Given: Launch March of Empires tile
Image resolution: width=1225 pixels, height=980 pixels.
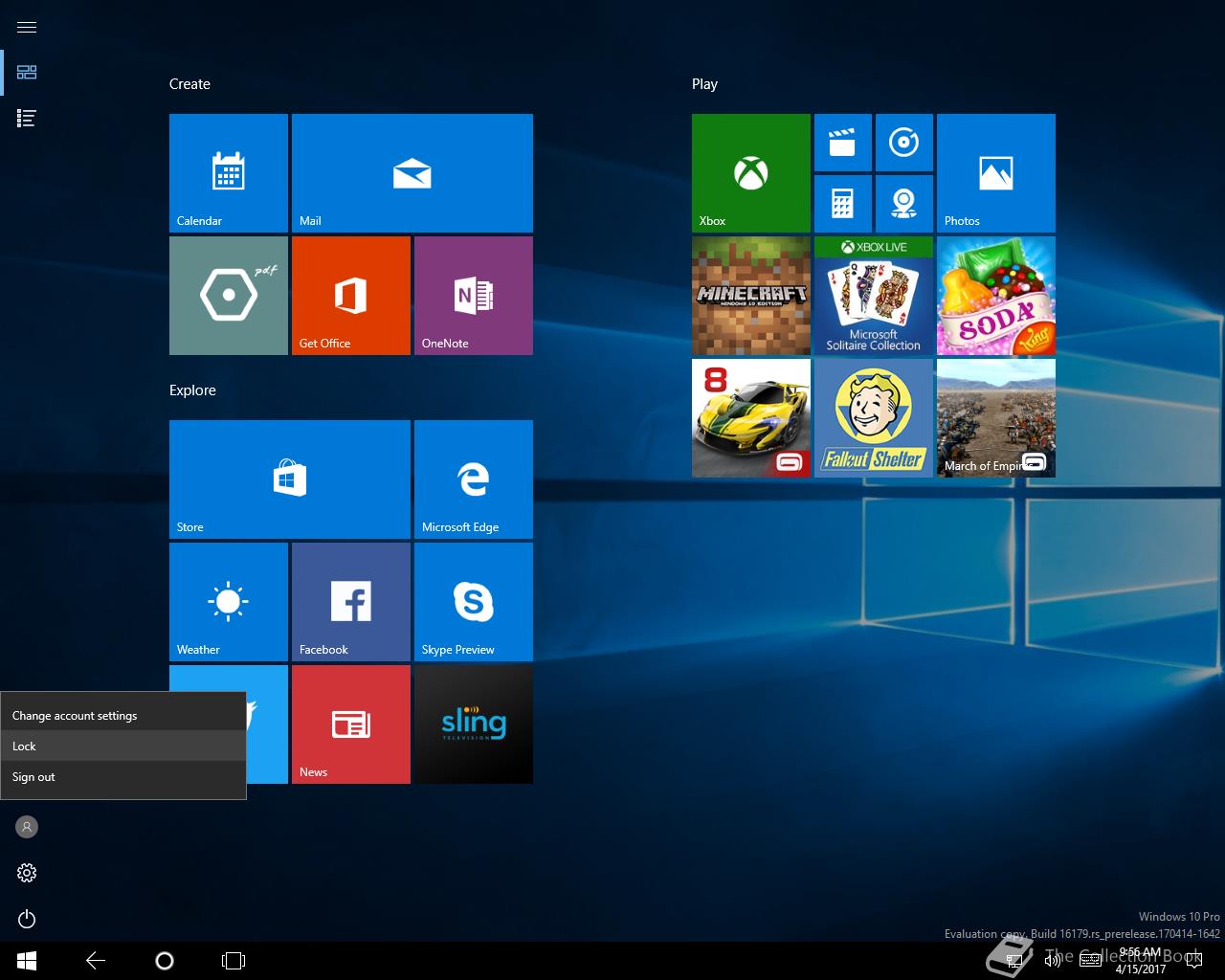Looking at the screenshot, I should click(x=996, y=418).
